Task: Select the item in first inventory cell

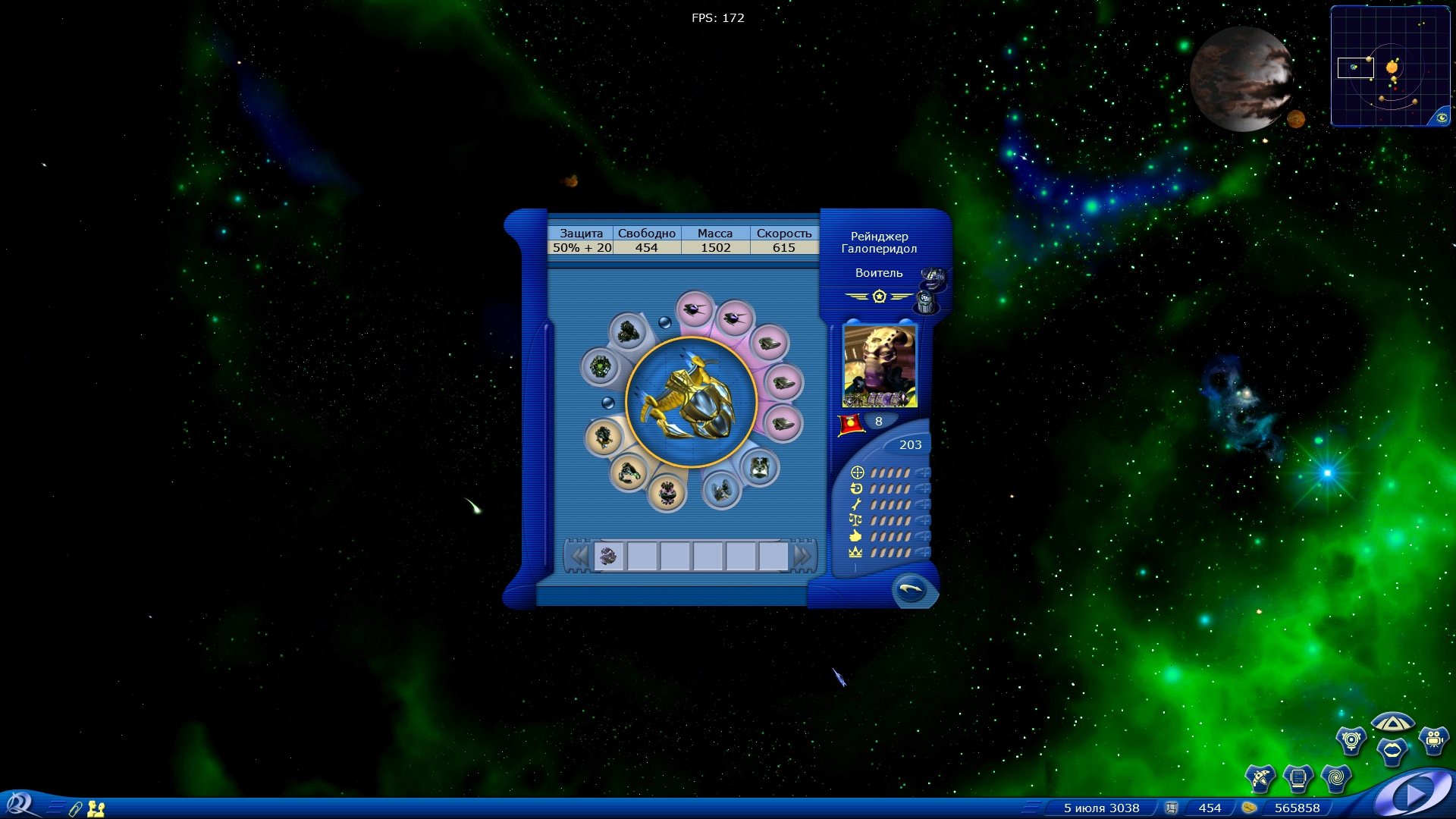Action: pos(609,557)
